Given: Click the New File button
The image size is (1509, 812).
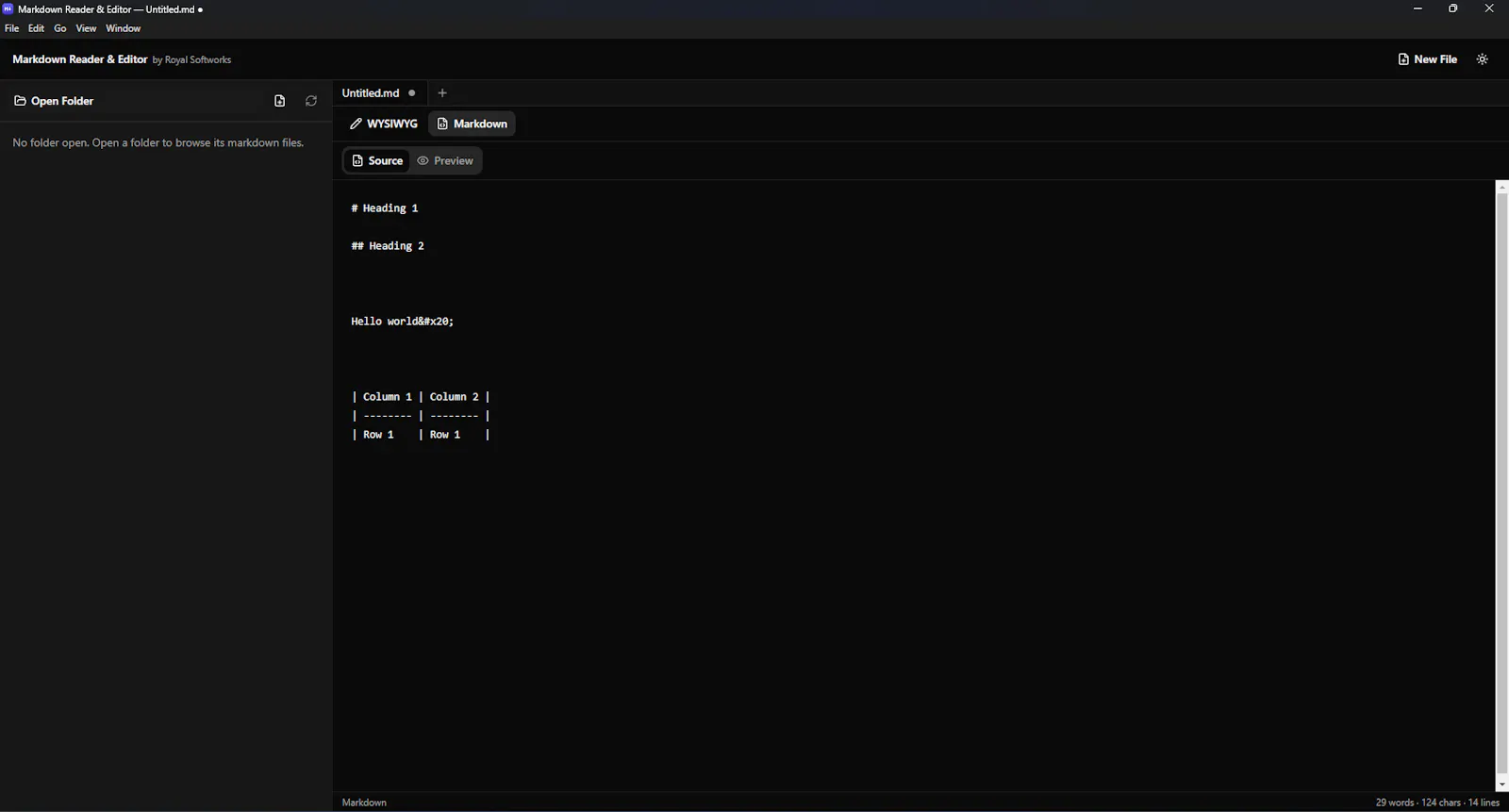Looking at the screenshot, I should coord(1427,59).
